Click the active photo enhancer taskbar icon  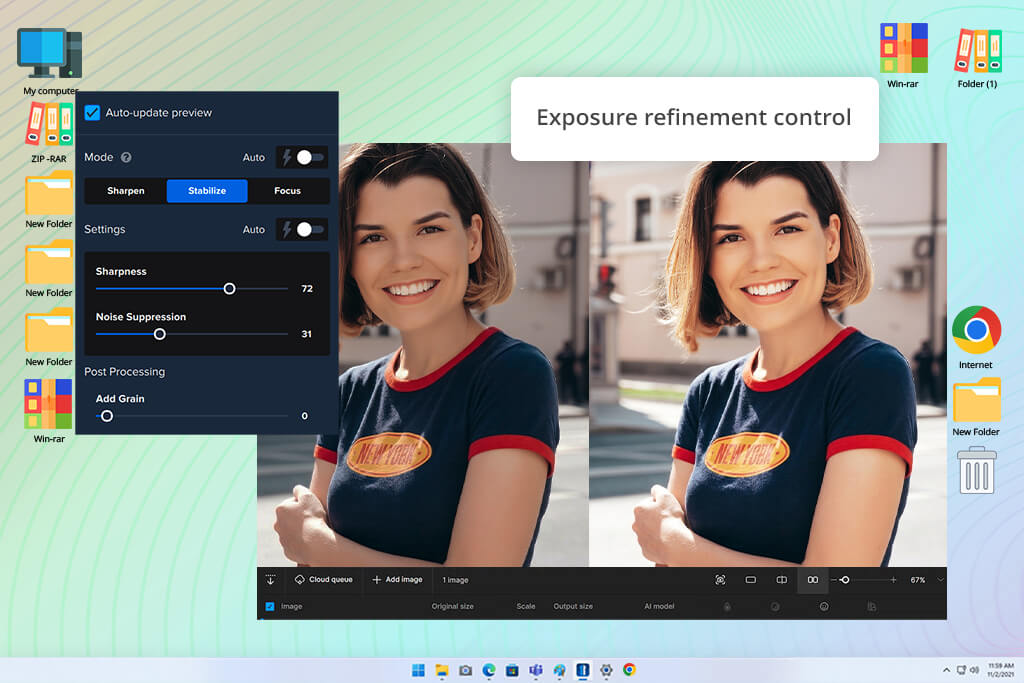pyautogui.click(x=583, y=670)
